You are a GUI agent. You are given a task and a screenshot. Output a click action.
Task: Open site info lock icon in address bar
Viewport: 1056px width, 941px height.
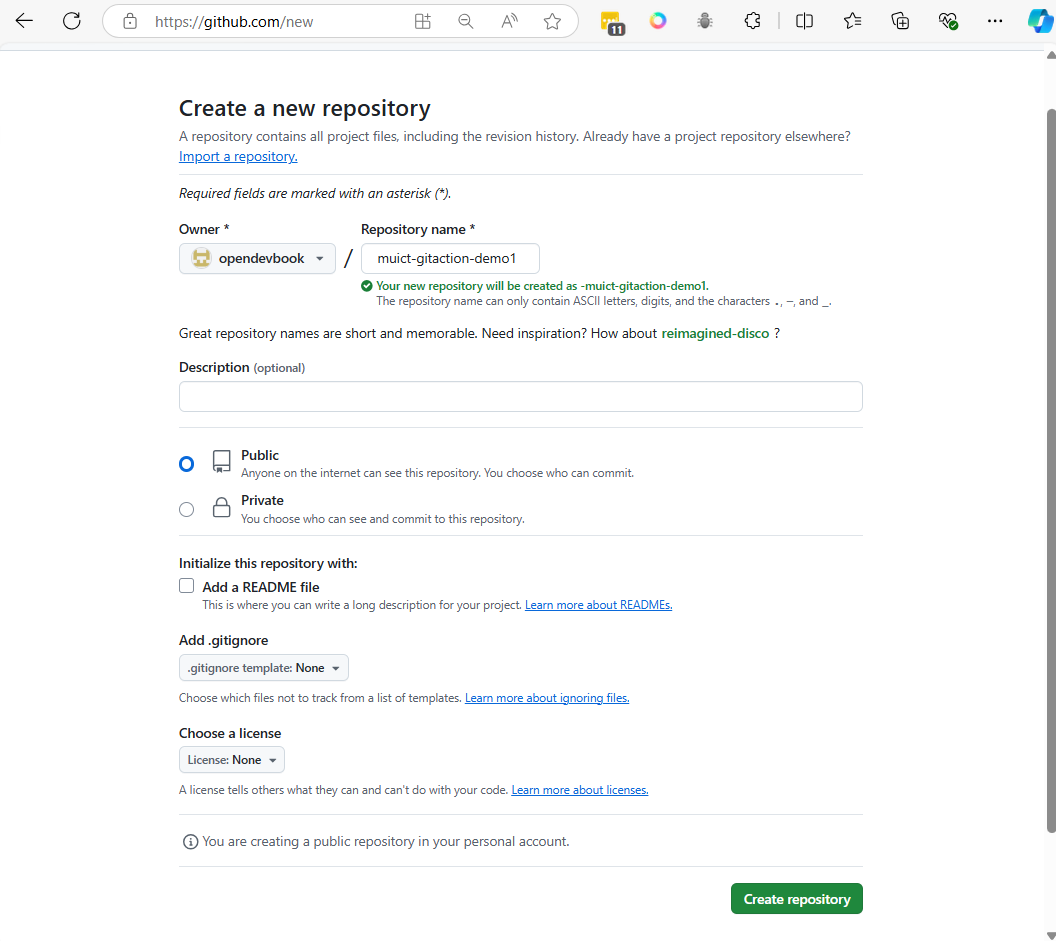pos(130,22)
